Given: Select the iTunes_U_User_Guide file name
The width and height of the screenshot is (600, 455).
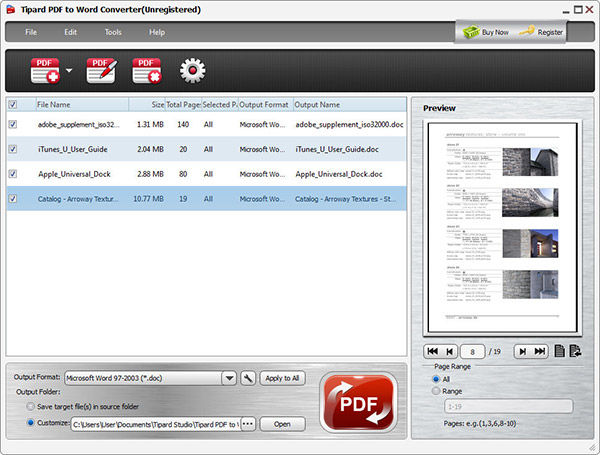Looking at the screenshot, I should click(x=72, y=149).
